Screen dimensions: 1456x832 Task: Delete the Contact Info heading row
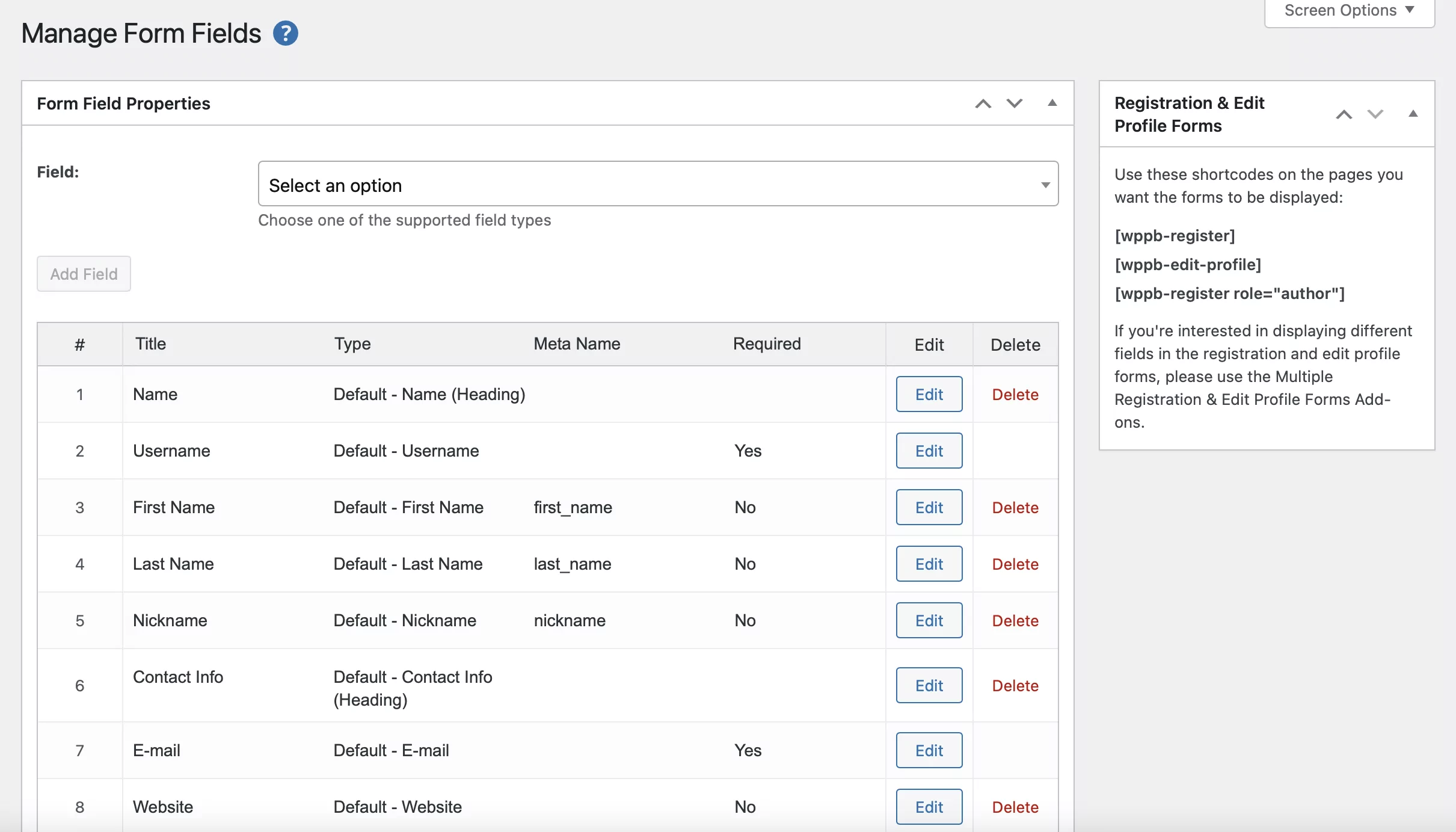pos(1015,686)
